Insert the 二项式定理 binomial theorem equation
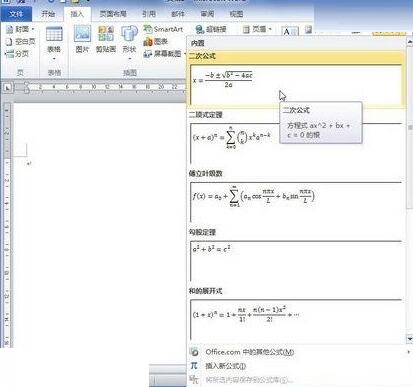The image size is (413, 387). point(296,143)
